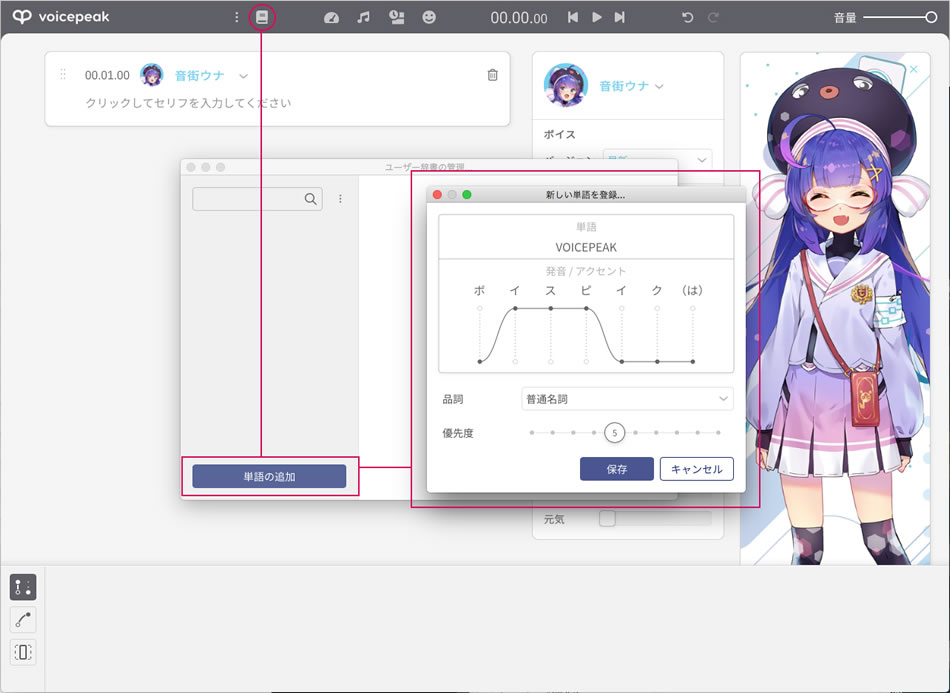Select the phrase selection tool on the left
Viewport: 950px width, 693px height.
point(22,652)
